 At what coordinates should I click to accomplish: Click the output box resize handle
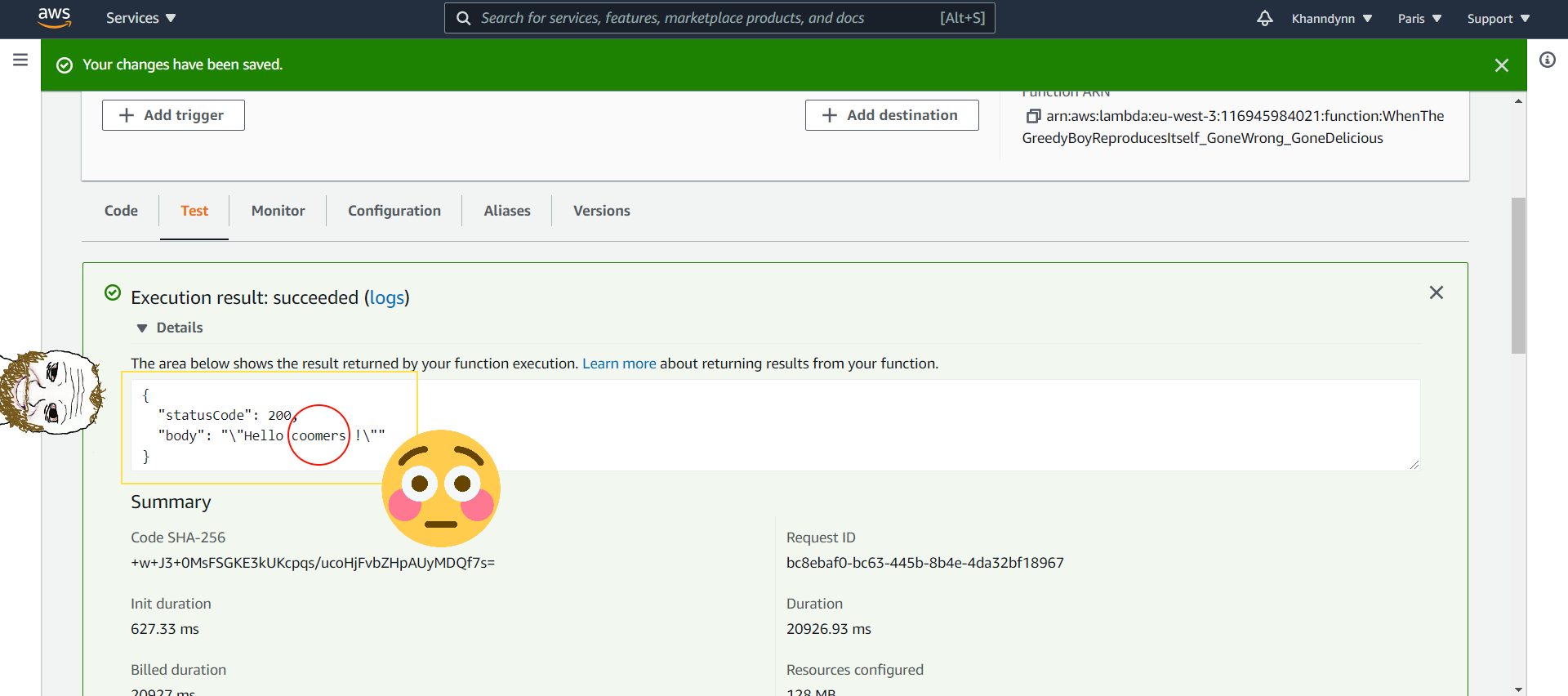(1414, 464)
